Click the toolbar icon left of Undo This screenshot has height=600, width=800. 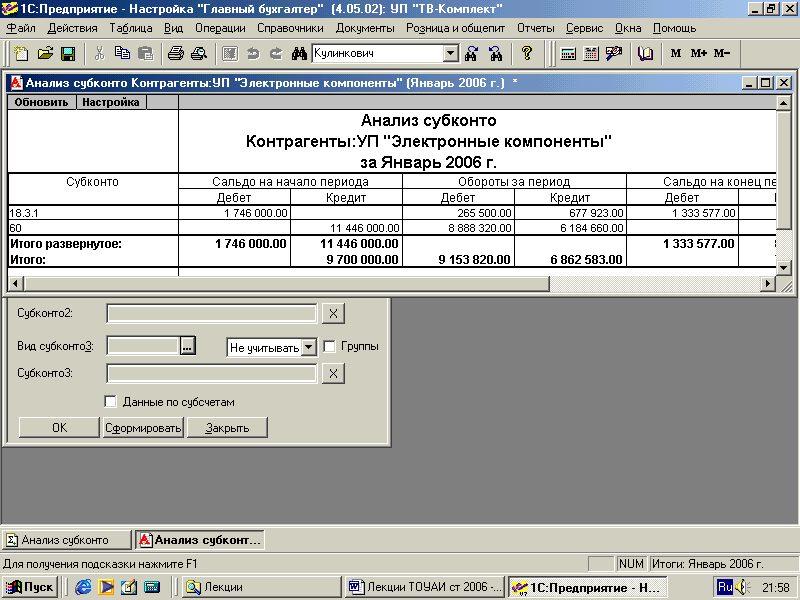click(230, 53)
